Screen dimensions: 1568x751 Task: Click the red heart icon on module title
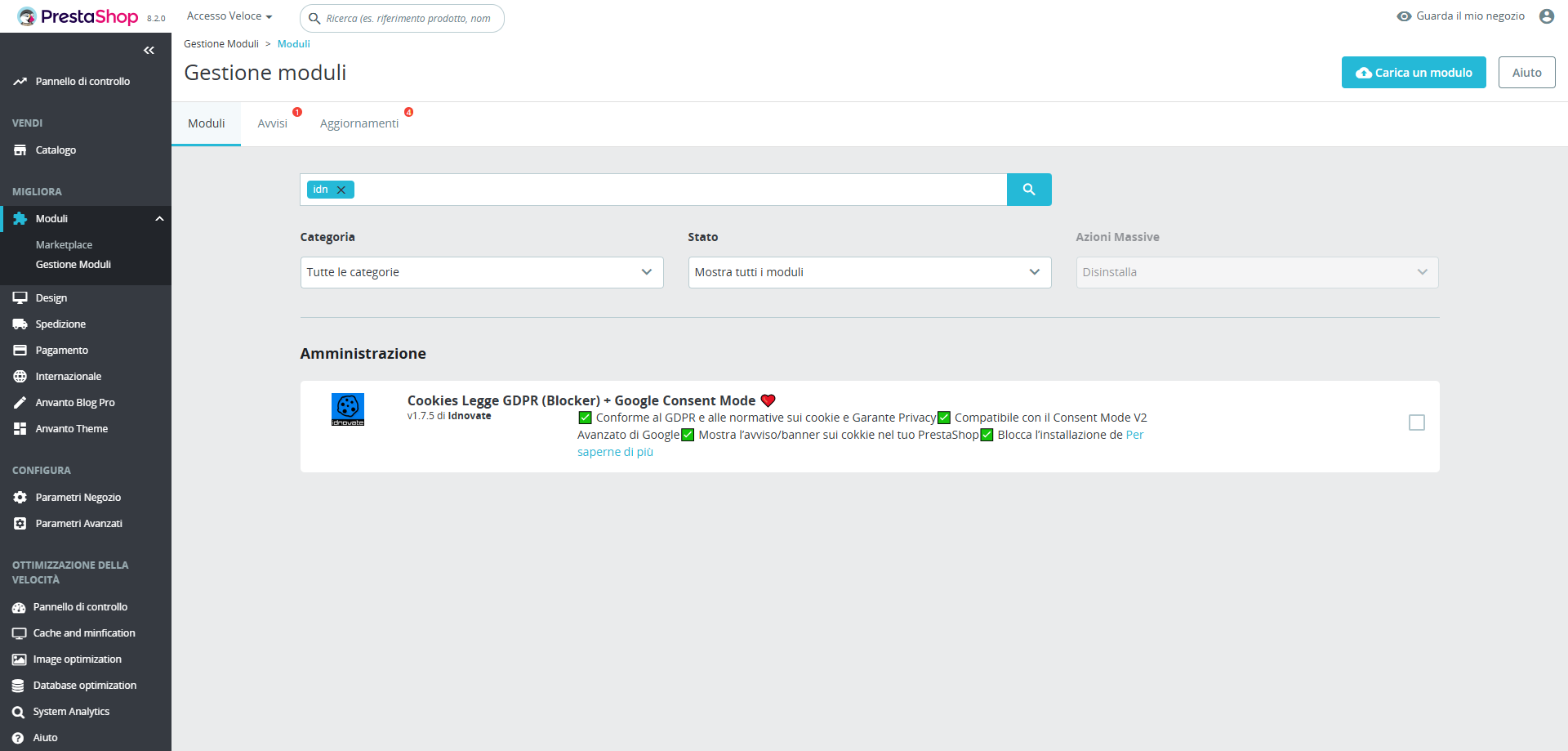point(768,400)
